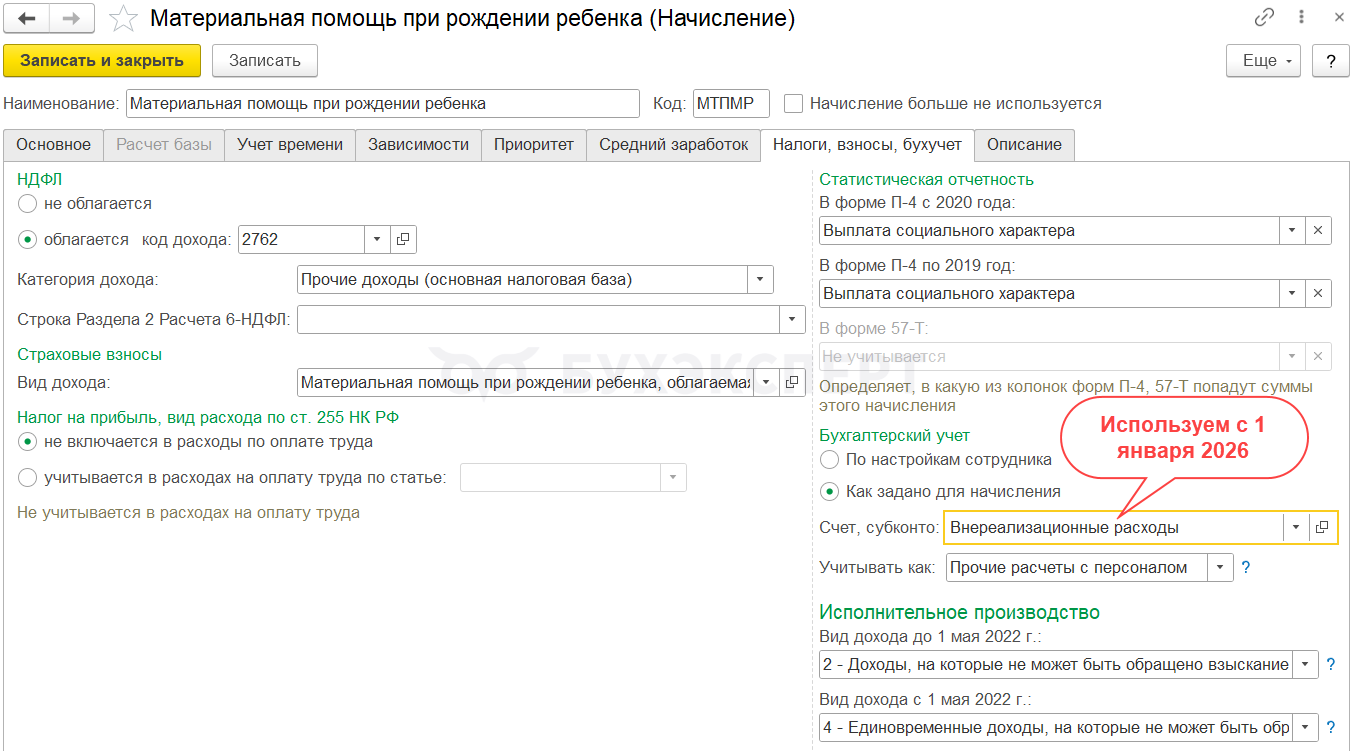Open the Счет, субконто record
The height and width of the screenshot is (751, 1354).
point(1322,527)
